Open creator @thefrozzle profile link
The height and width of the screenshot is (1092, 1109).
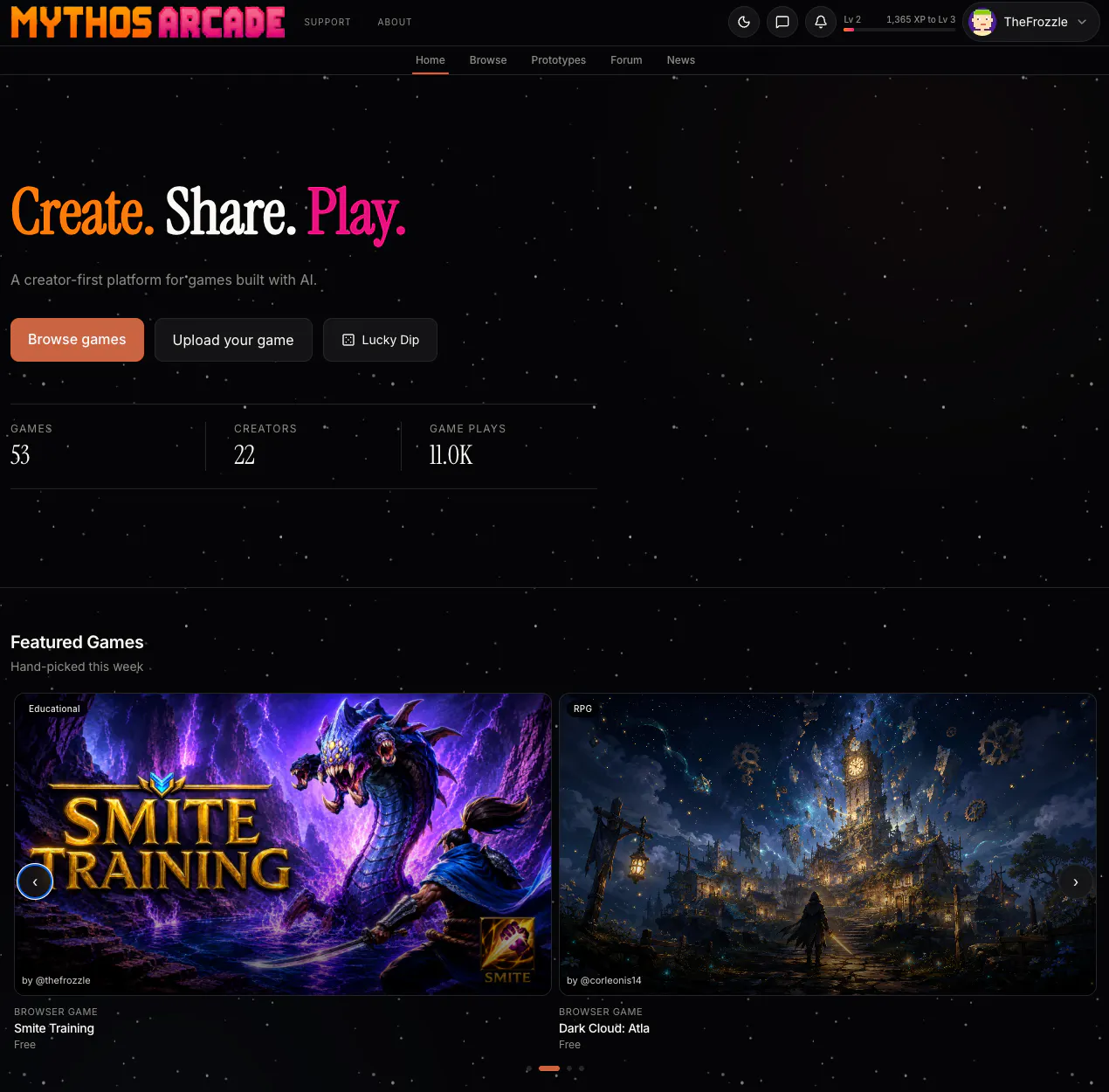point(57,980)
